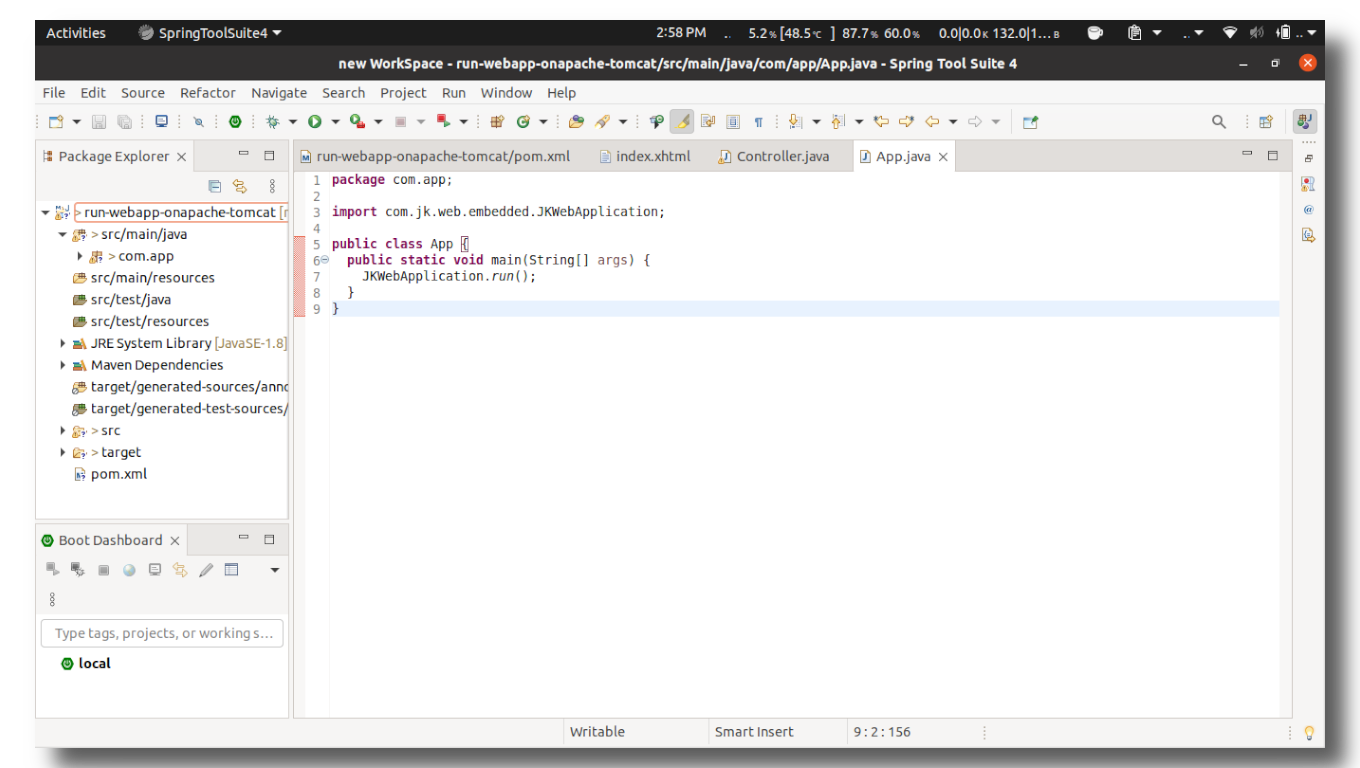Open the dropdown arrow next to the New icon
1360x768 pixels.
(x=77, y=122)
